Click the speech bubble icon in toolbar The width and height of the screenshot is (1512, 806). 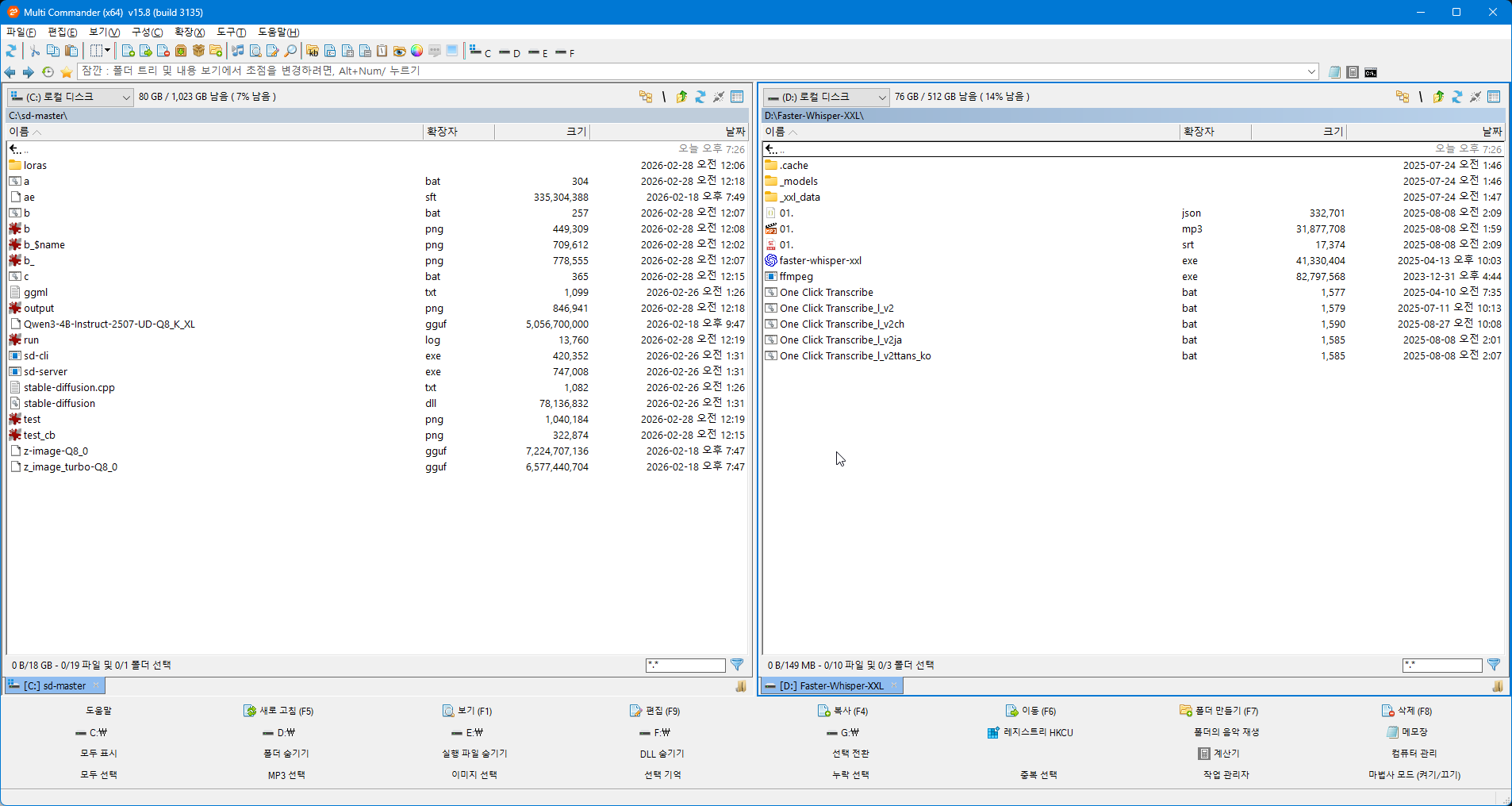pos(435,51)
